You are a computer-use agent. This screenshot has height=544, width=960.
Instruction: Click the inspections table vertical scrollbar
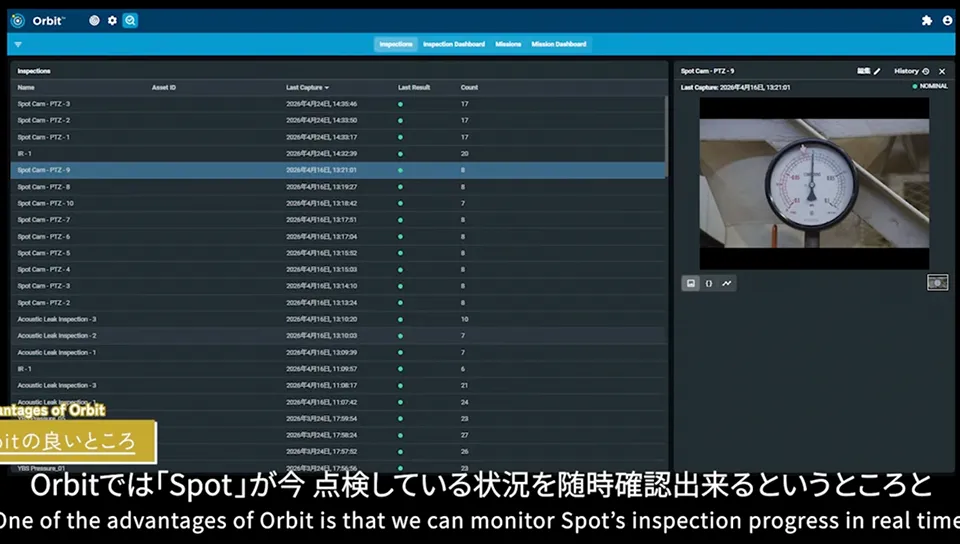[x=666, y=136]
